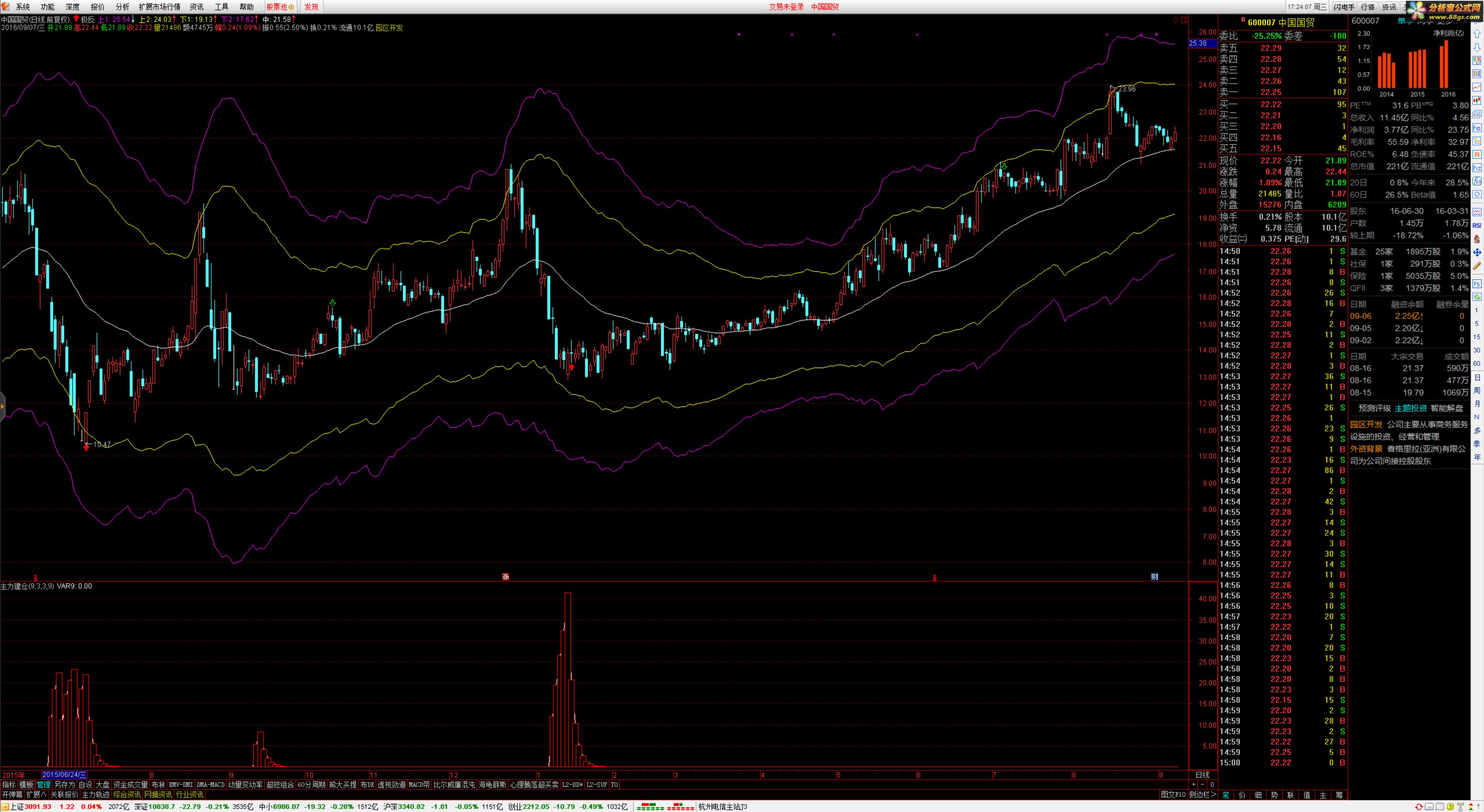Open the 分析 menu
This screenshot has height=812, width=1484.
point(122,7)
